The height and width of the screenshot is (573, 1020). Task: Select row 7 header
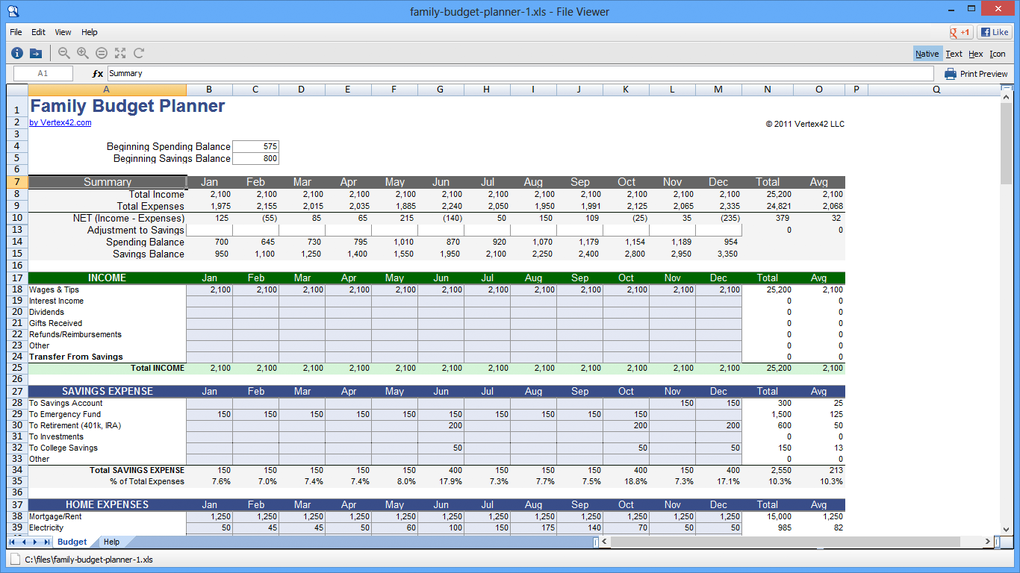point(17,182)
